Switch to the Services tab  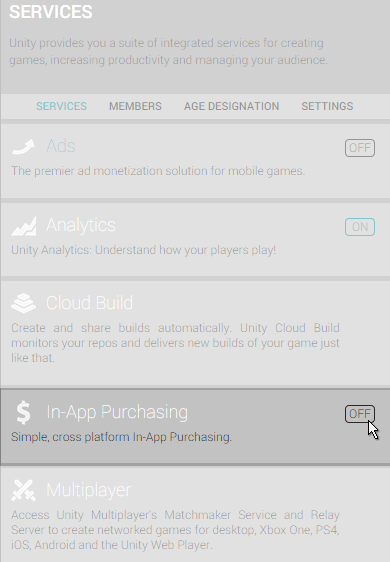[61, 106]
